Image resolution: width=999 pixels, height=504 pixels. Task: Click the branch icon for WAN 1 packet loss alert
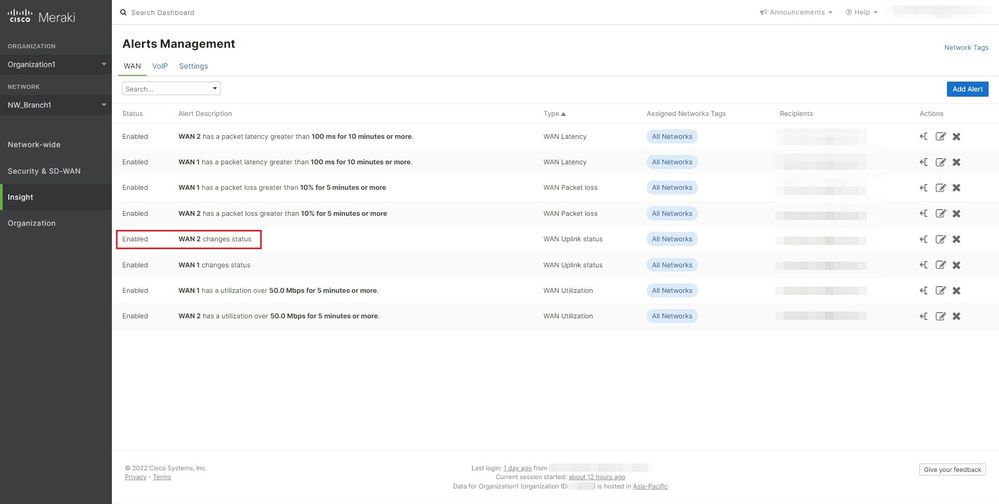pos(924,188)
